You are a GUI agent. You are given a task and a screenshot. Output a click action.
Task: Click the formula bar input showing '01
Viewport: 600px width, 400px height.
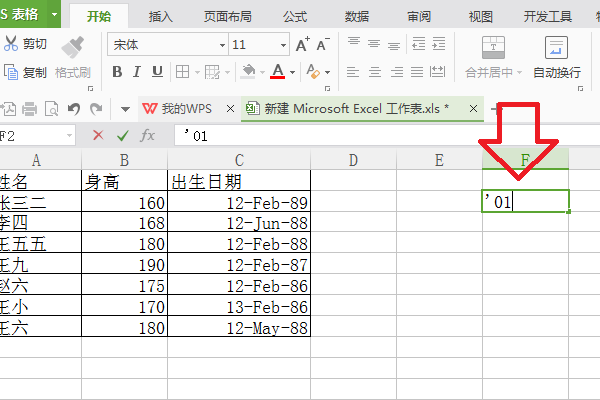[x=386, y=136]
